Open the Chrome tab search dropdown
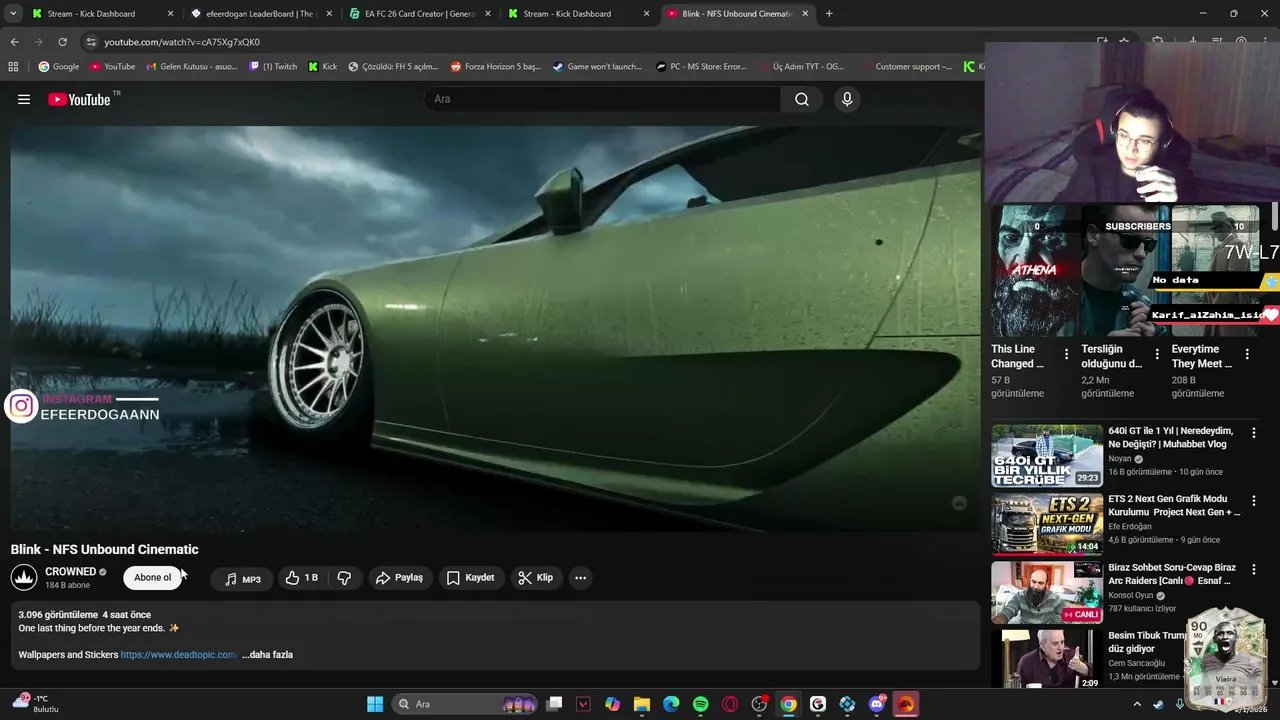The width and height of the screenshot is (1280, 720). click(13, 14)
